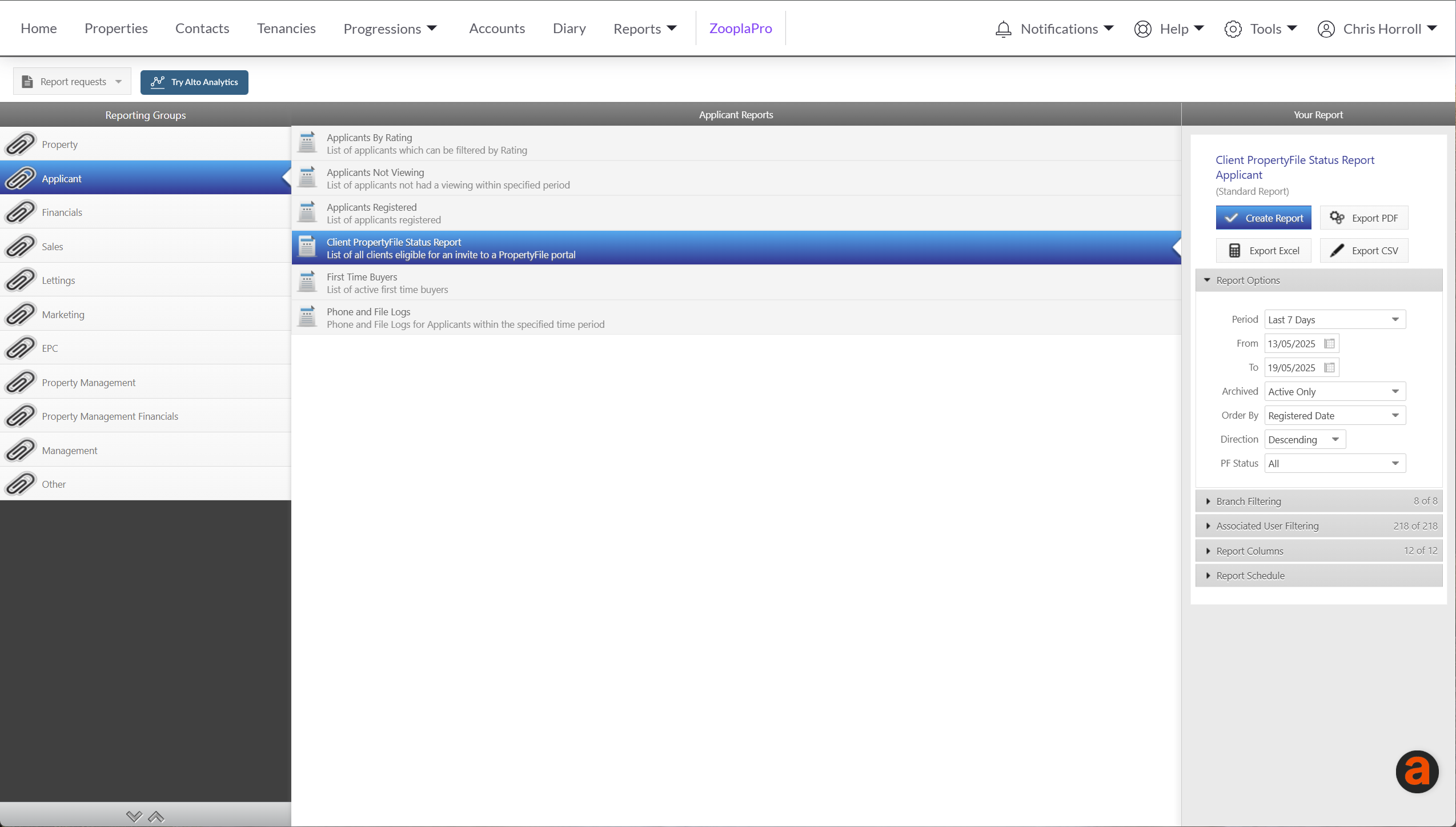Image resolution: width=1456 pixels, height=827 pixels.
Task: Open the Reports menu
Action: 644,28
